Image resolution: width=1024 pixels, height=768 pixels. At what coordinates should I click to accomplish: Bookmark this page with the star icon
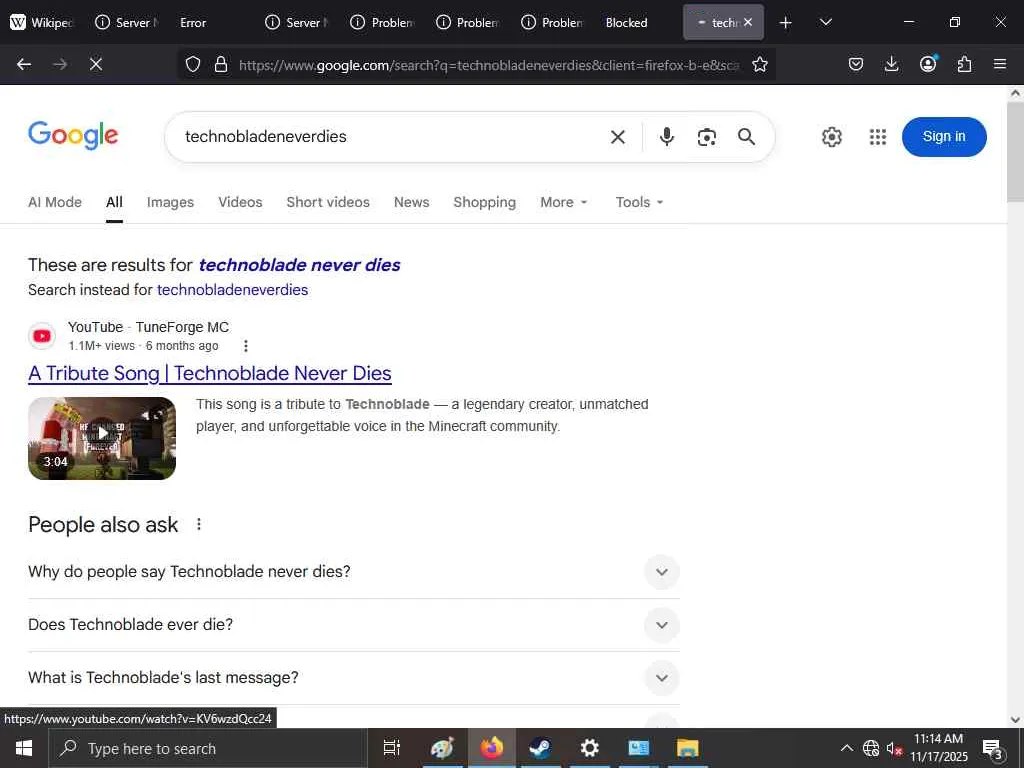[x=760, y=64]
